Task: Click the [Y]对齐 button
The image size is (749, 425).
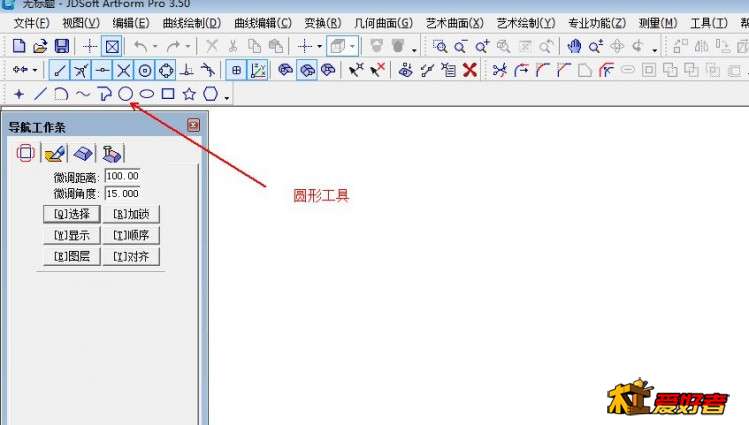Action: tap(131, 256)
